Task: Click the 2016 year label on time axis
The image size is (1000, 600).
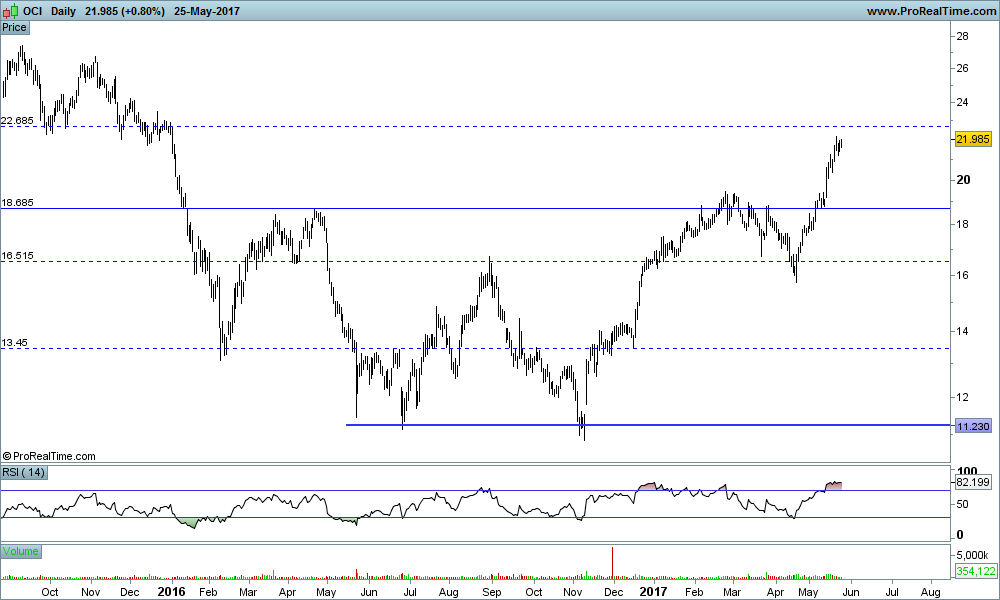Action: (171, 591)
